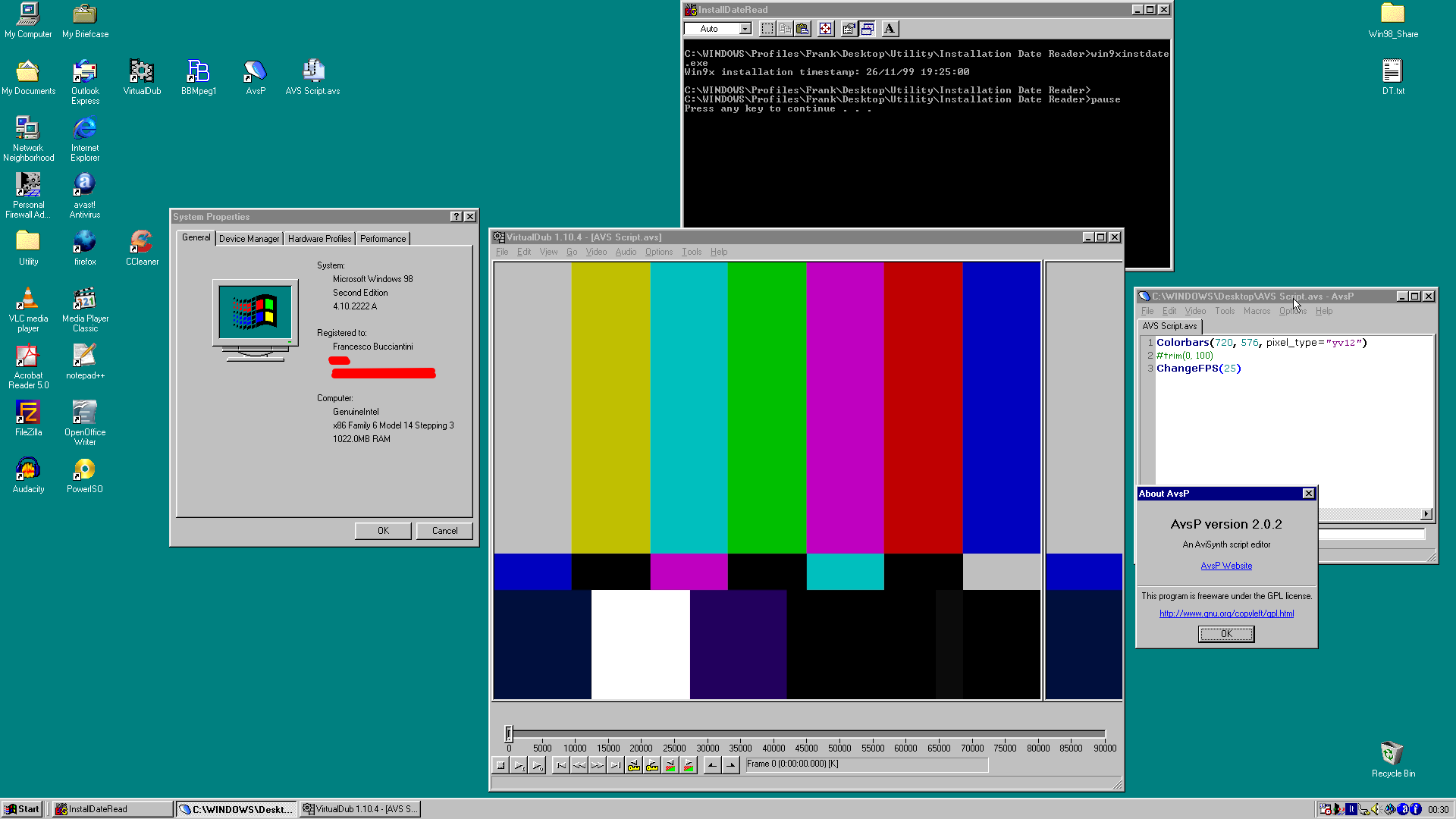Click the full-screen icon in the console window

pos(824,29)
